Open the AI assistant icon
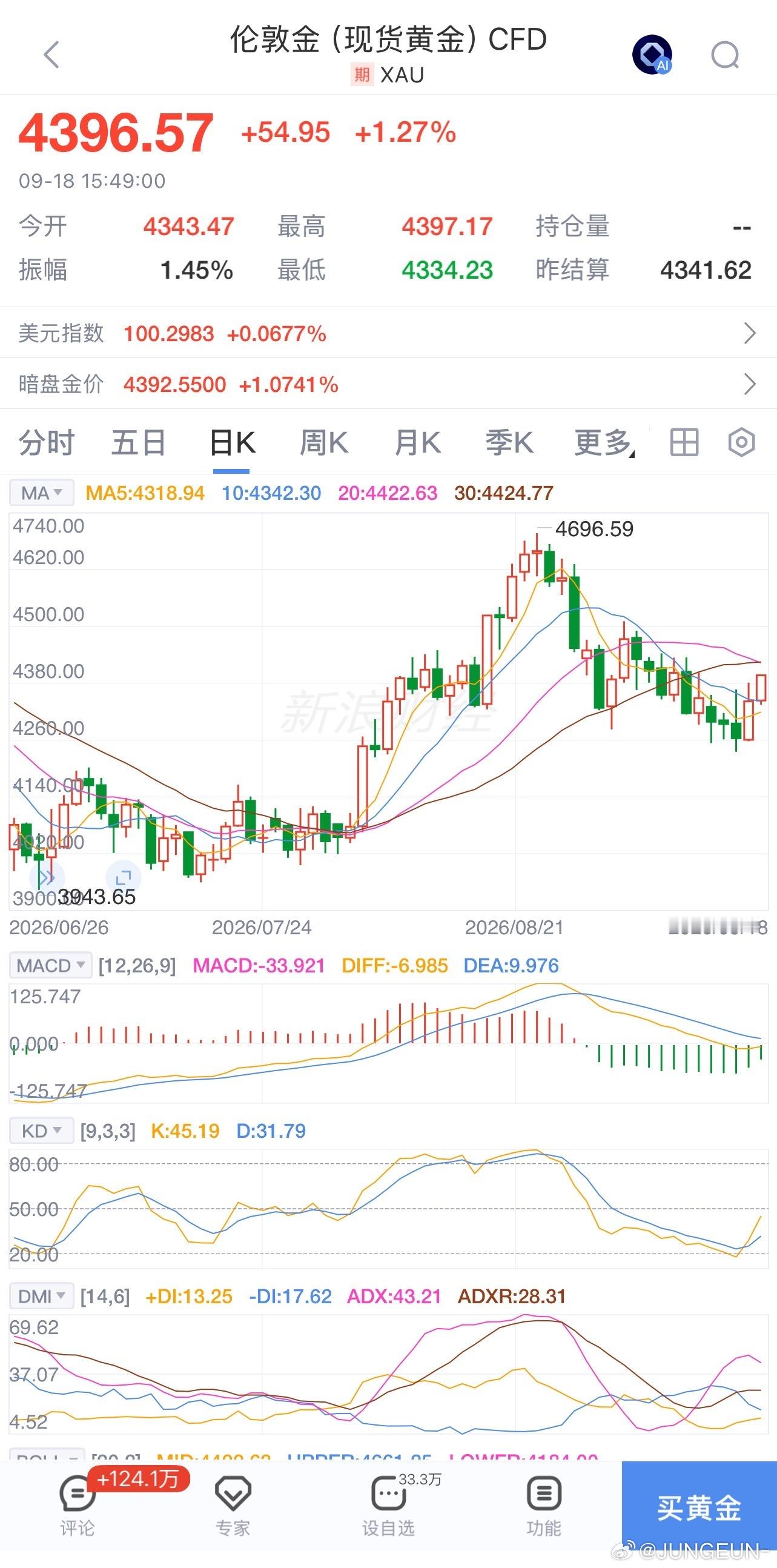Viewport: 777px width, 1568px height. [652, 55]
